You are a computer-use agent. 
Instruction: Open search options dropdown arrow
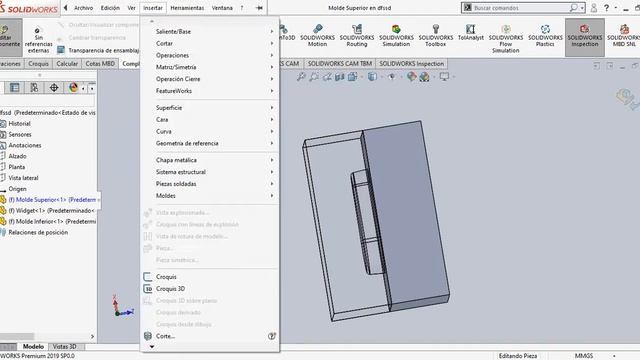tap(582, 8)
